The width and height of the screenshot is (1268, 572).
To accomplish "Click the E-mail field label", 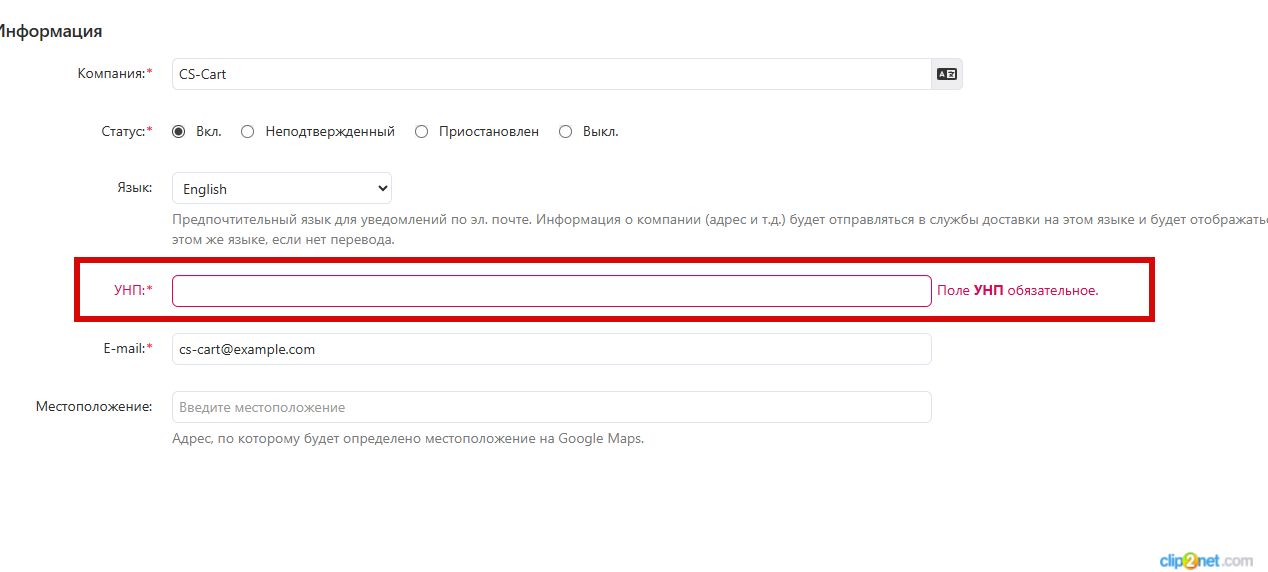I will pos(124,348).
